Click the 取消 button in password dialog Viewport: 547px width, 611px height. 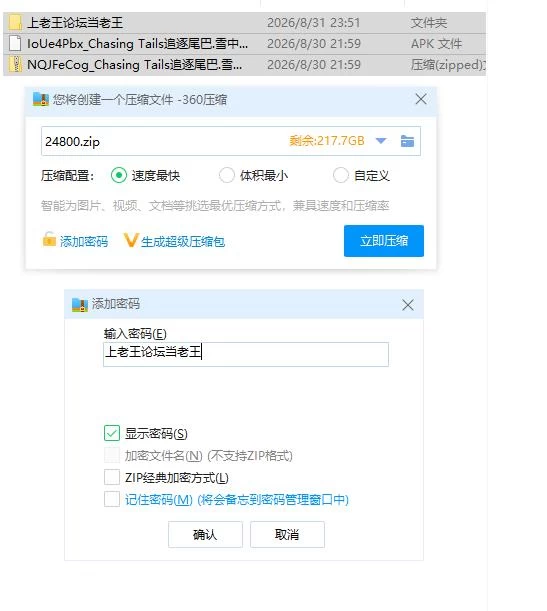pyautogui.click(x=287, y=534)
